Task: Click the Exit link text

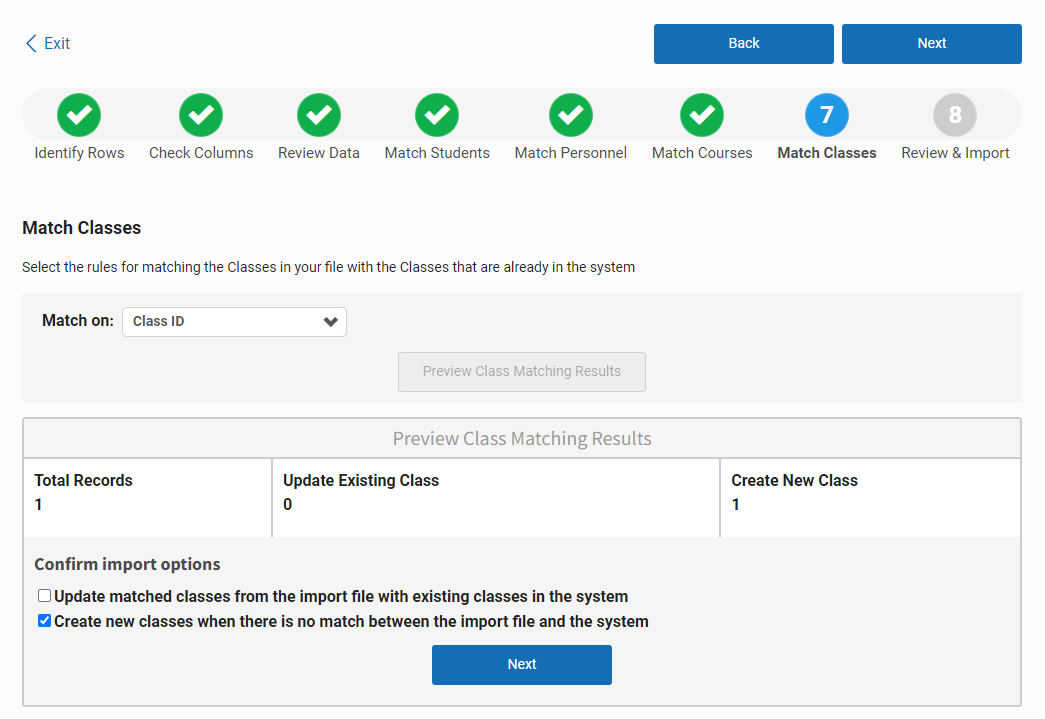Action: point(57,43)
